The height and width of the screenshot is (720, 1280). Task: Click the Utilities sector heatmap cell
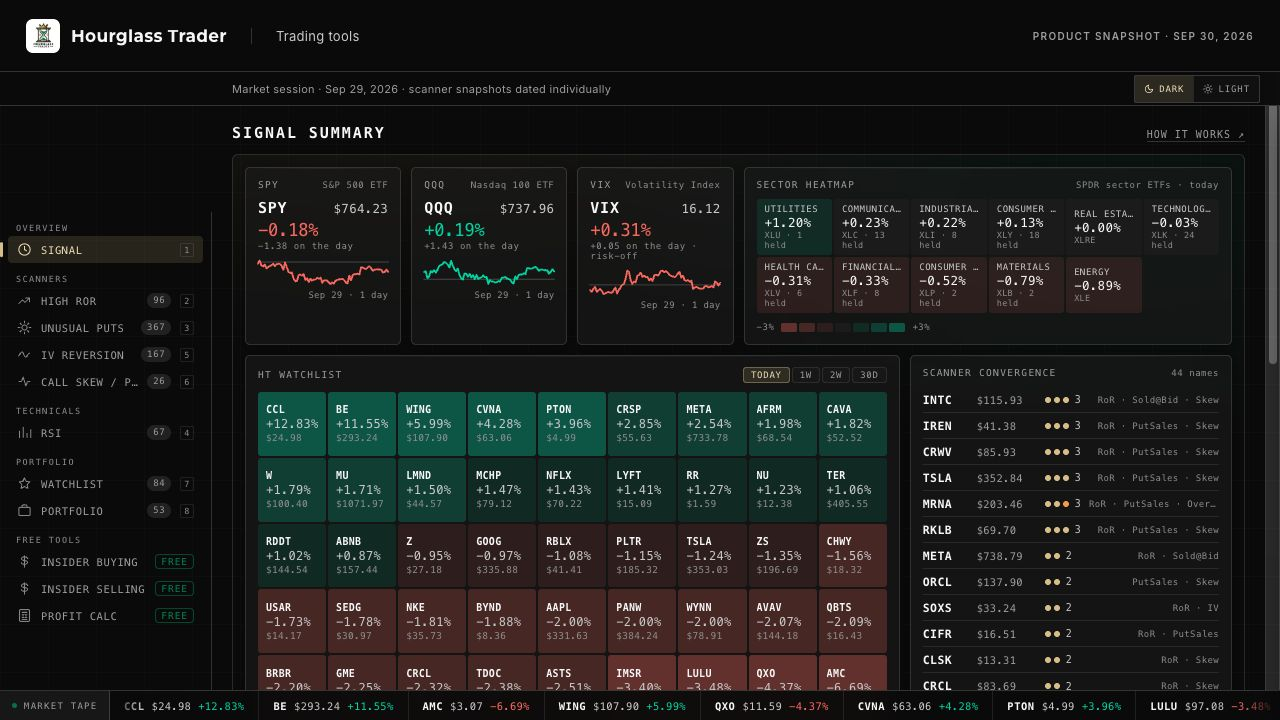[x=794, y=227]
